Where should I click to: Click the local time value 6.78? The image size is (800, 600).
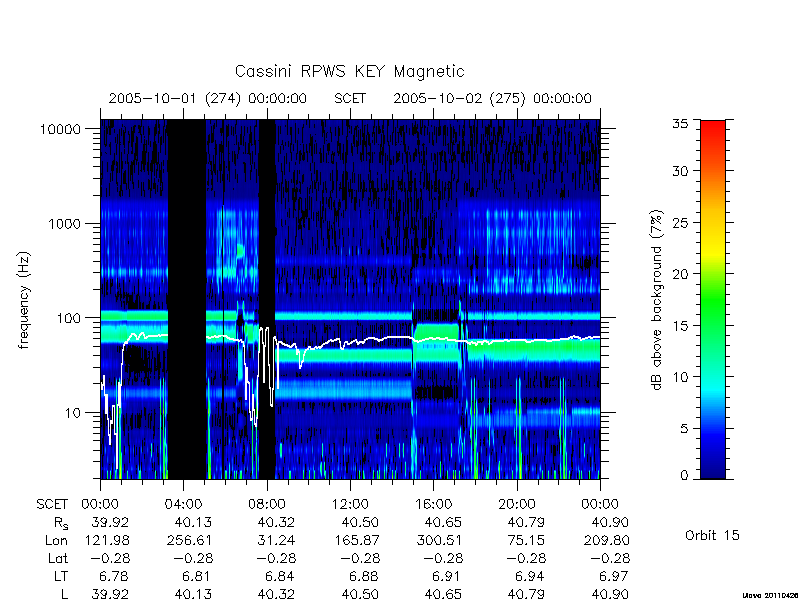coord(112,576)
